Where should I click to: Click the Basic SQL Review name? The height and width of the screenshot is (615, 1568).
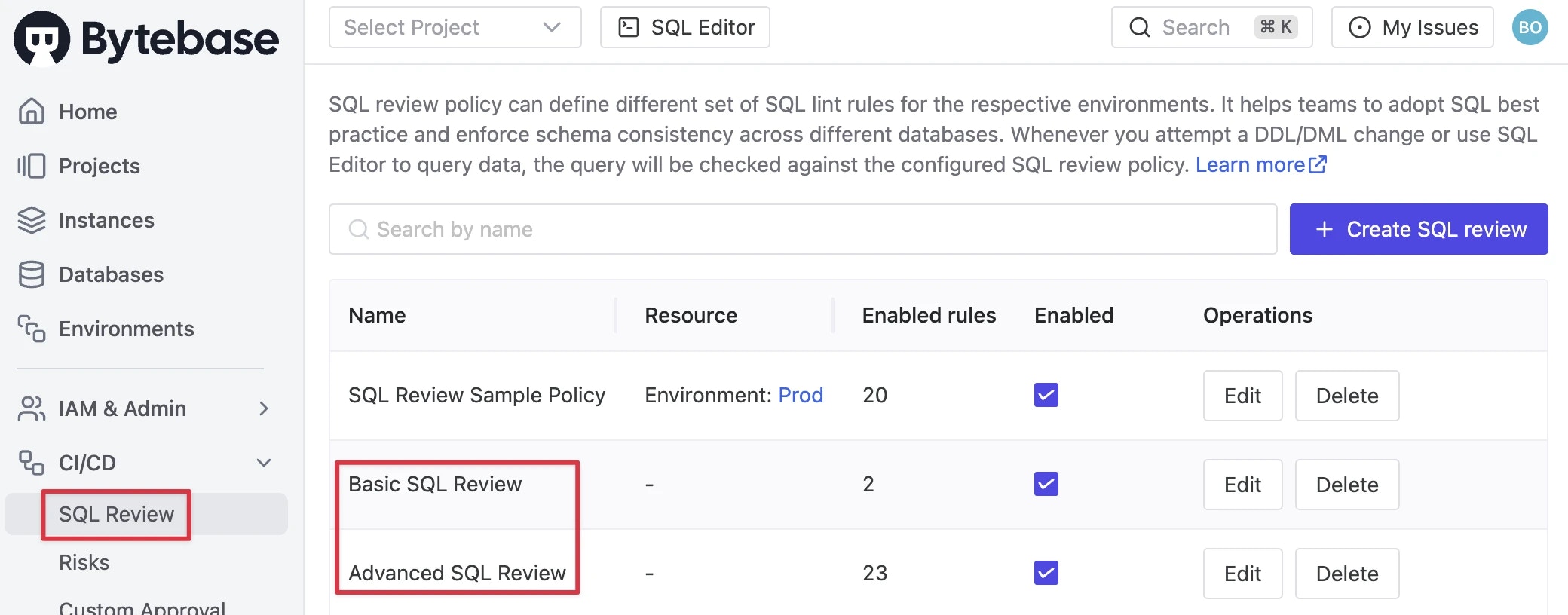pyautogui.click(x=435, y=484)
